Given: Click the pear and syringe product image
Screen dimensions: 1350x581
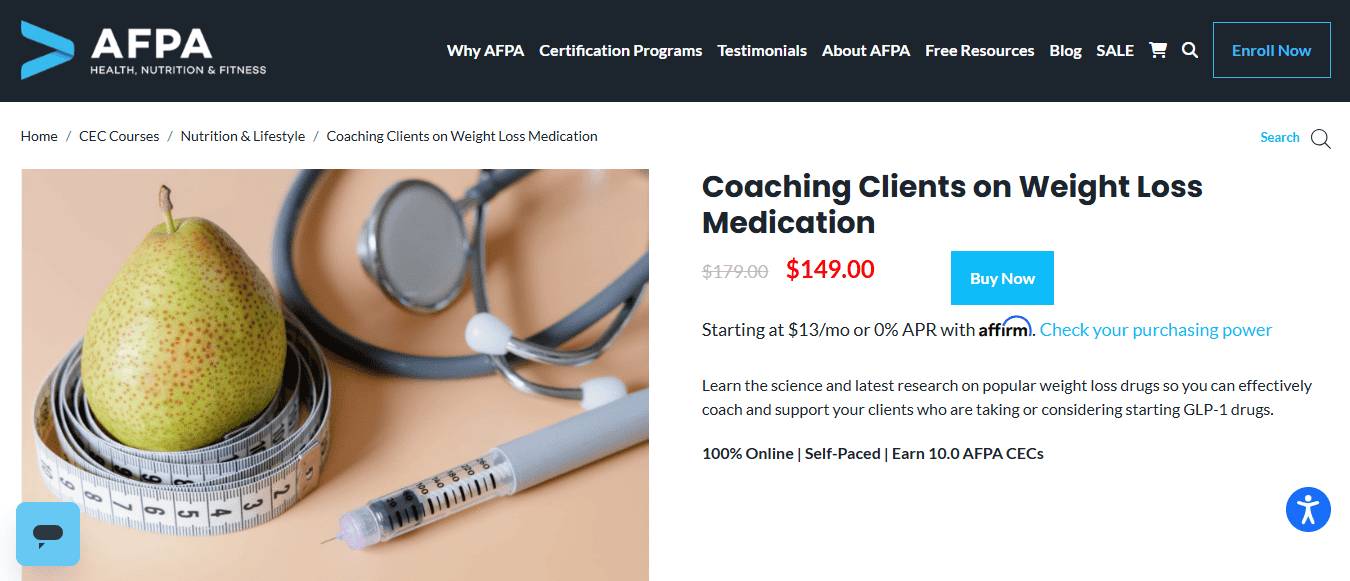Looking at the screenshot, I should coord(335,375).
